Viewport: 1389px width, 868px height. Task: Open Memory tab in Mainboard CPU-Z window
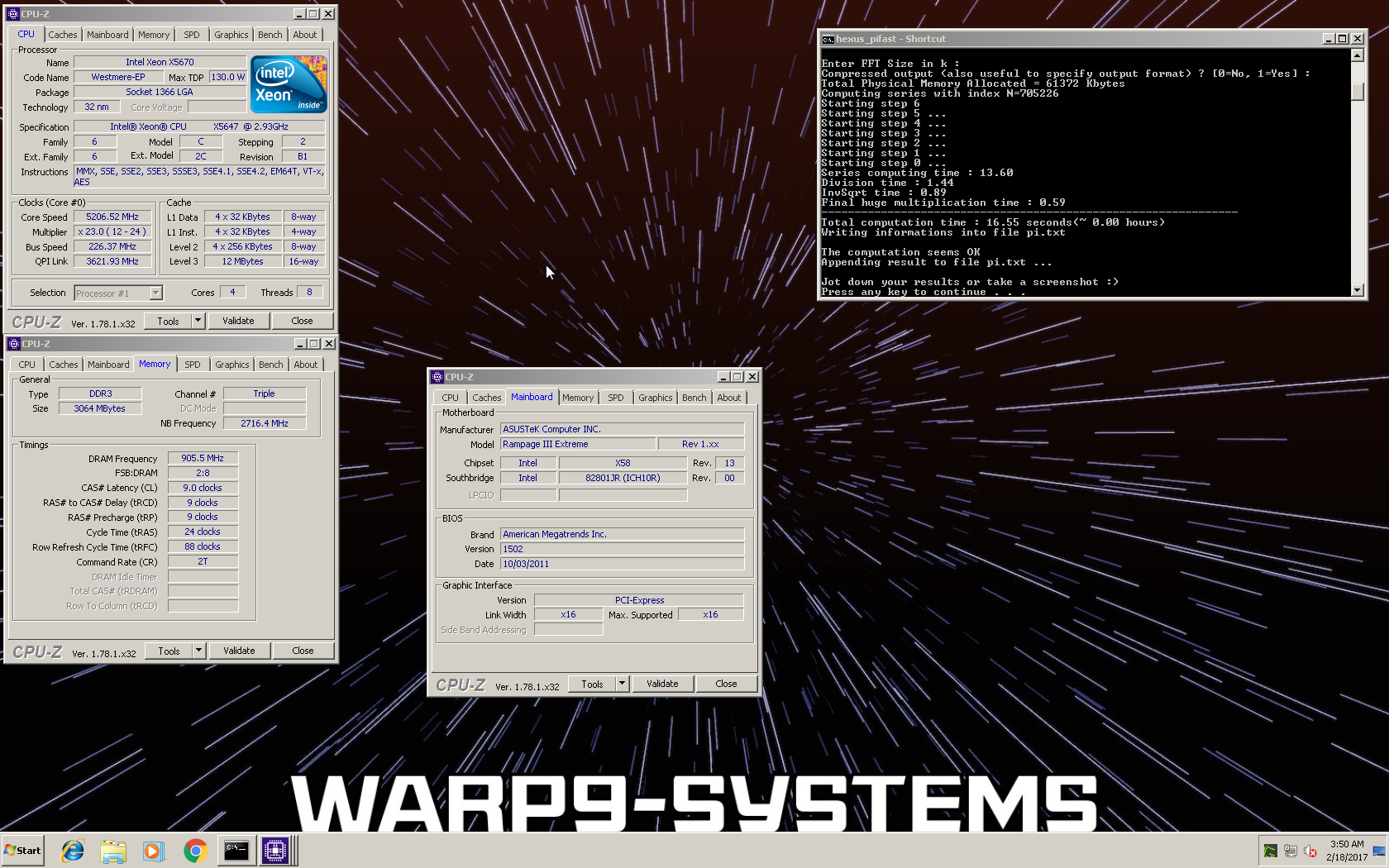coord(578,398)
